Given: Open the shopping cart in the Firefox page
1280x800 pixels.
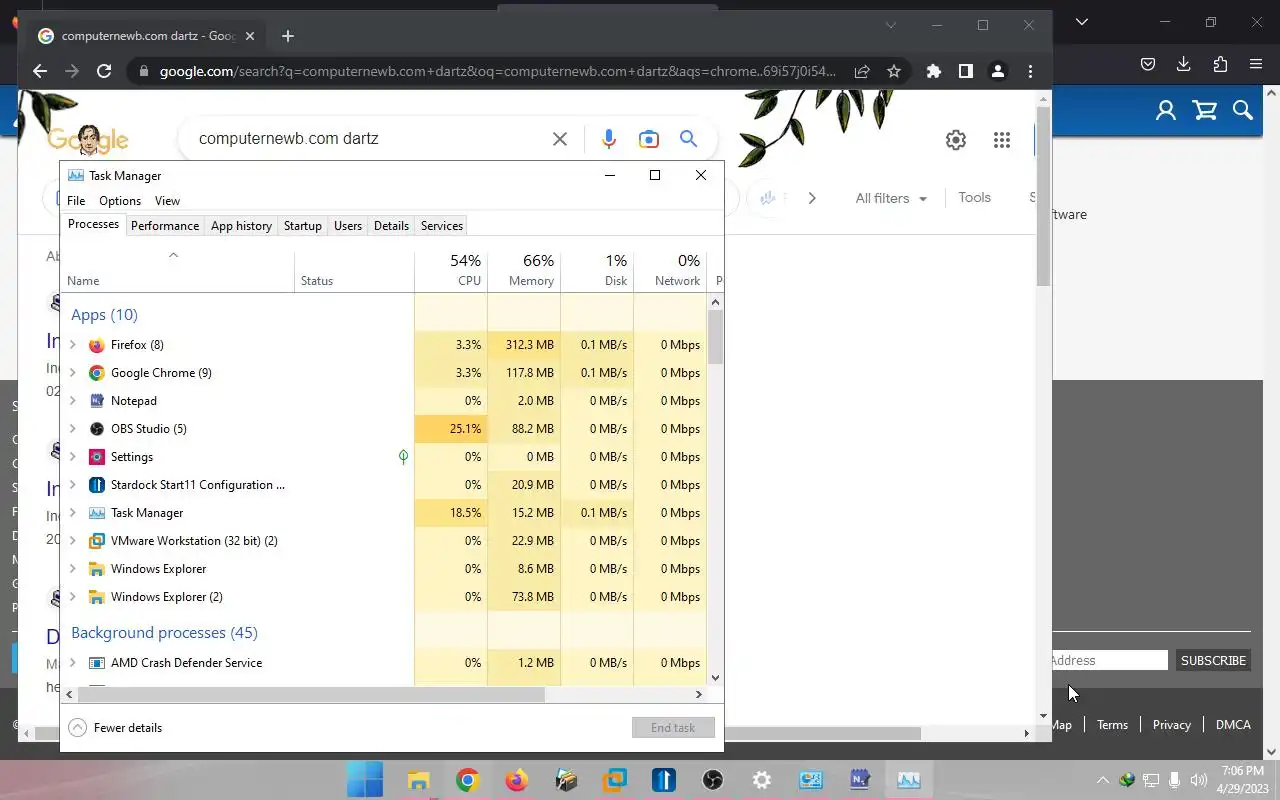Looking at the screenshot, I should [1205, 110].
